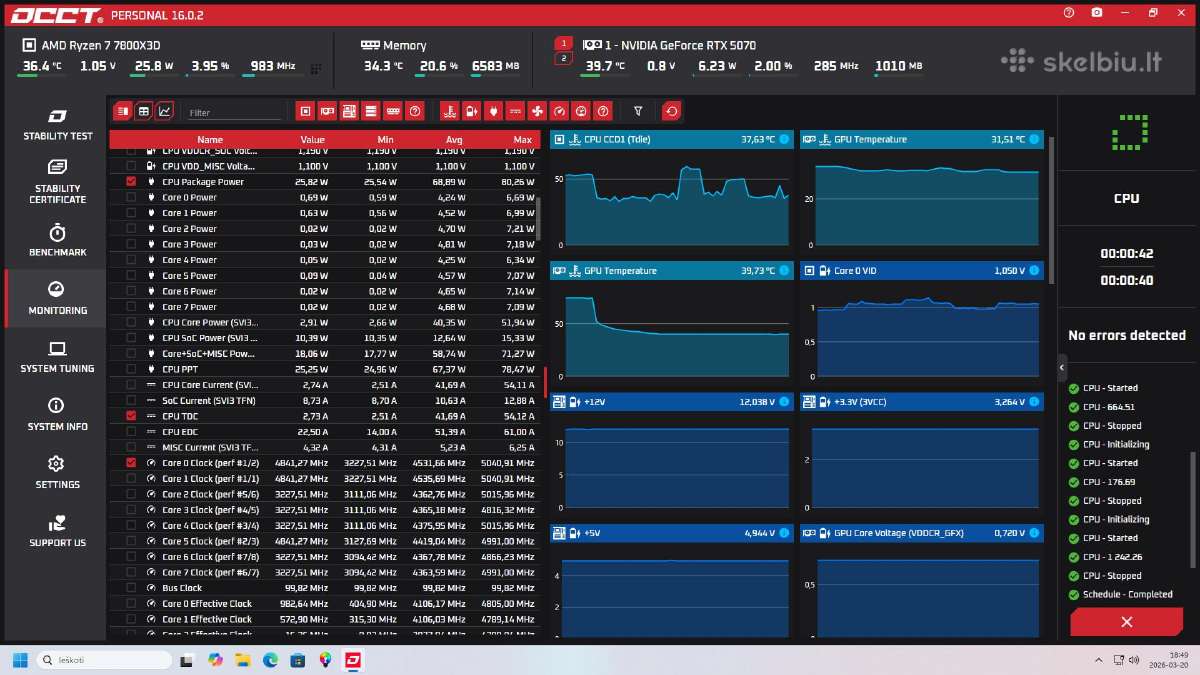
Task: Reset monitoring min/max values icon
Action: [x=672, y=111]
